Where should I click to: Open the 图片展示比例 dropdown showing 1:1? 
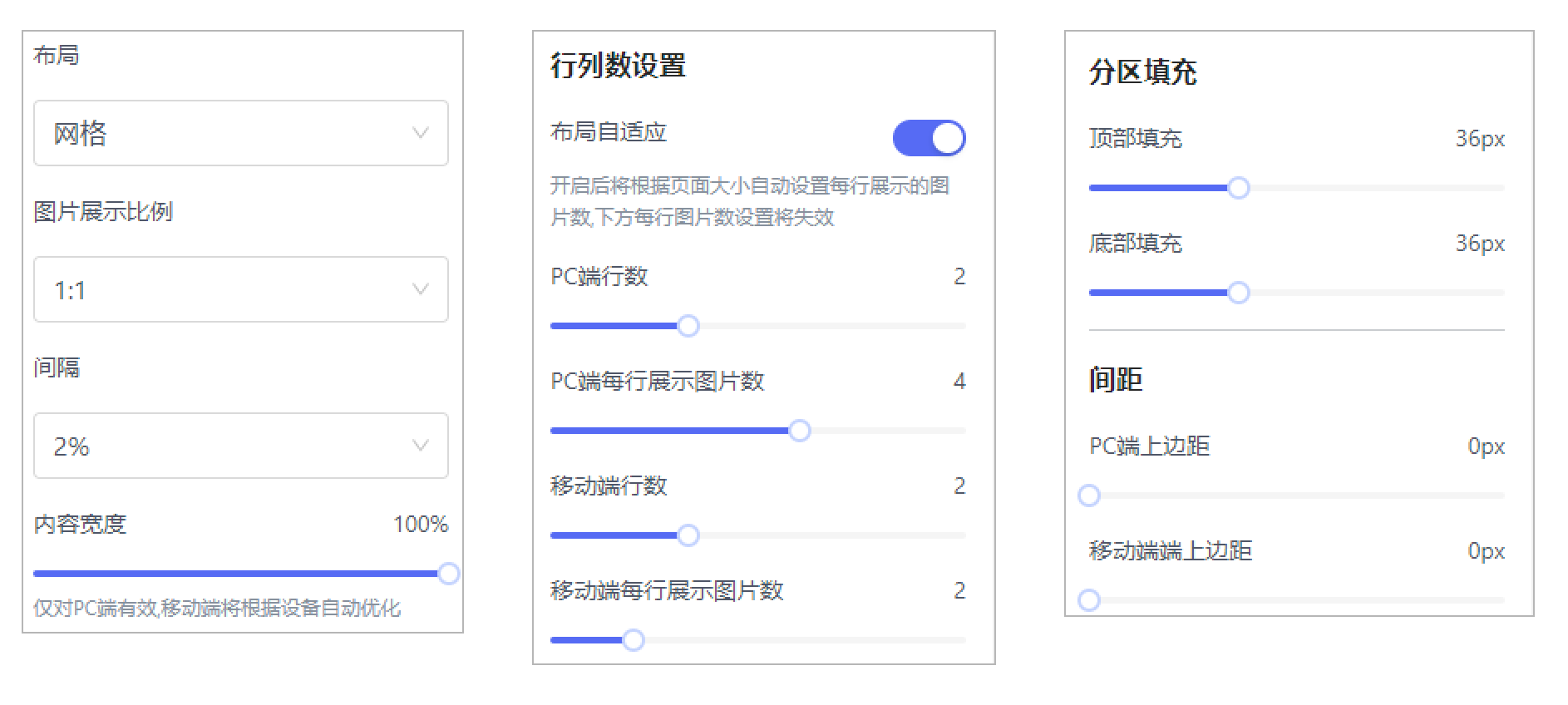(241, 289)
